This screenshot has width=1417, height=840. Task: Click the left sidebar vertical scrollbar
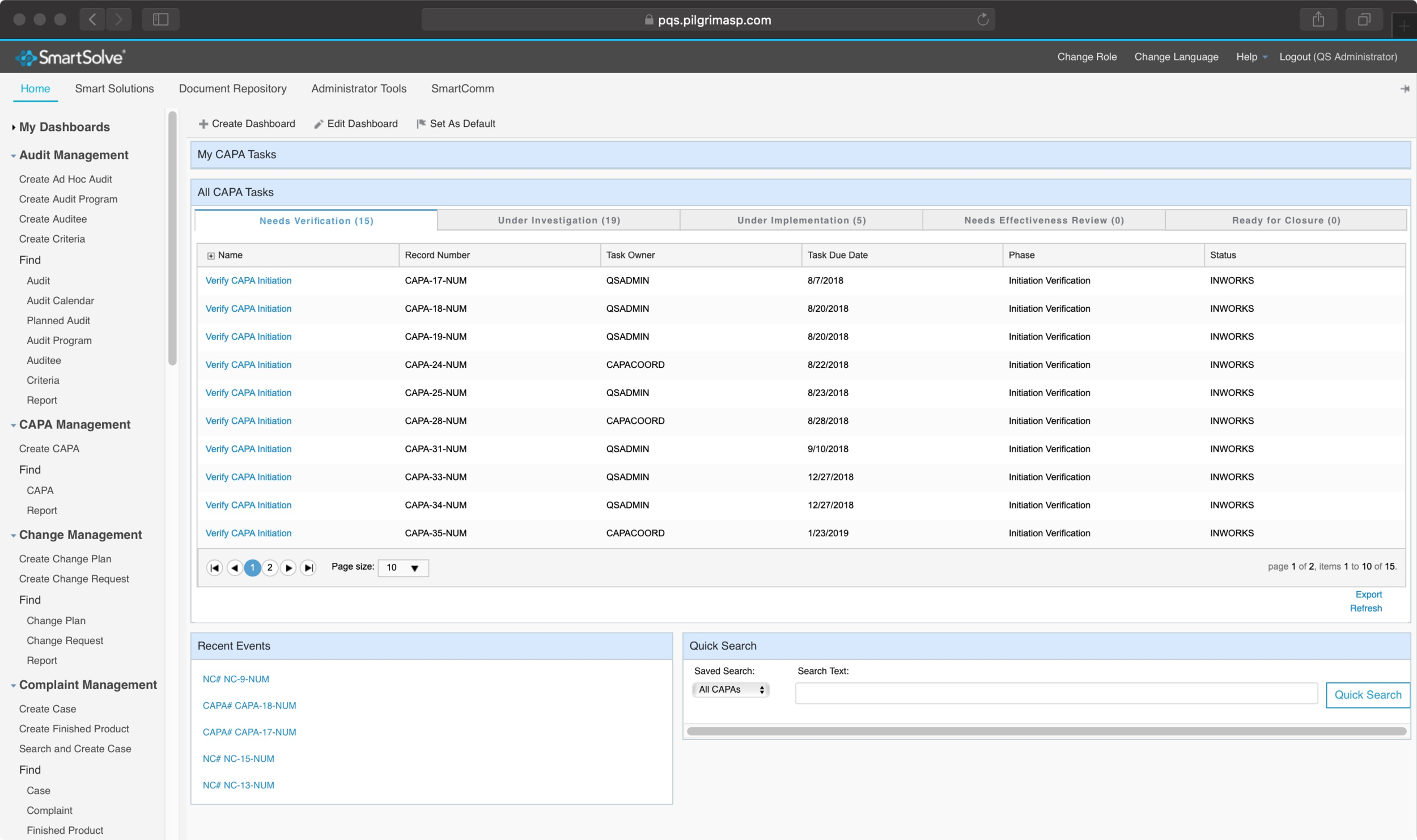coord(172,239)
